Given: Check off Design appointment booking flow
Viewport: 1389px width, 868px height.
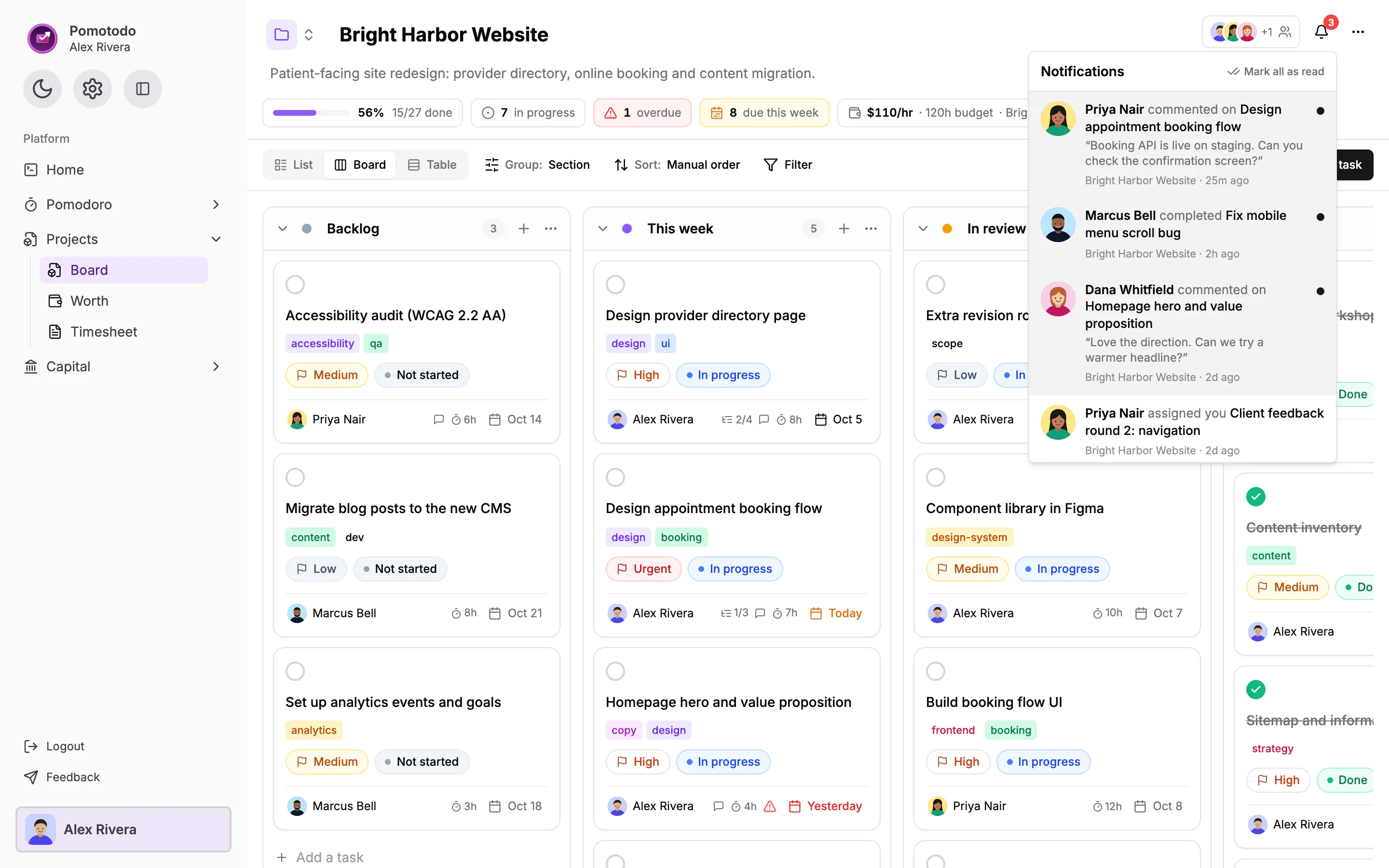Looking at the screenshot, I should point(615,477).
